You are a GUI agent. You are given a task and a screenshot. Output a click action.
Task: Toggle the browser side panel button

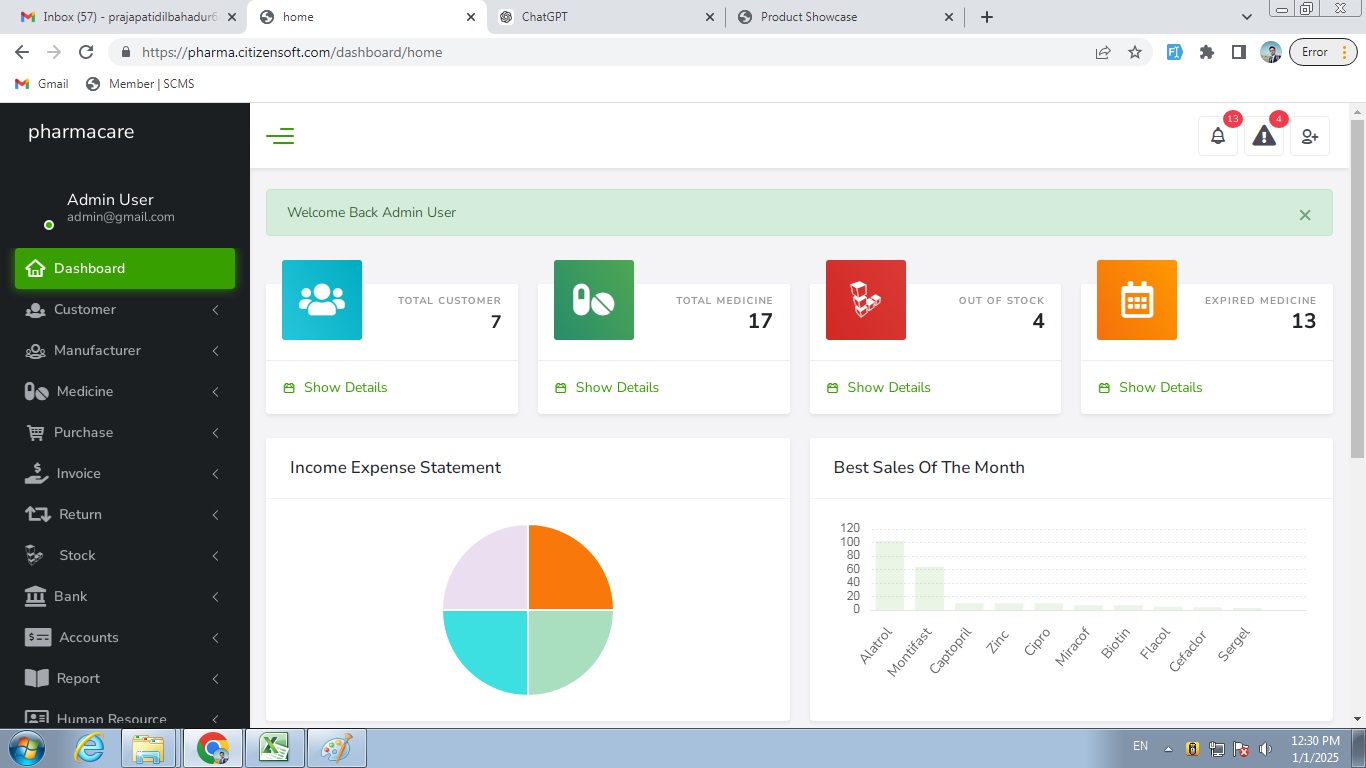point(1238,52)
